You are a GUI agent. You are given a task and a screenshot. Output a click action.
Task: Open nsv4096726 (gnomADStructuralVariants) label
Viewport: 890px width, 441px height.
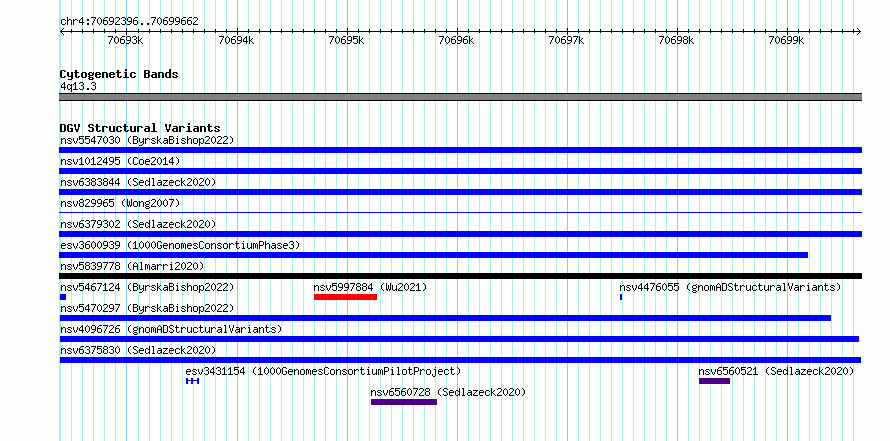[x=171, y=329]
